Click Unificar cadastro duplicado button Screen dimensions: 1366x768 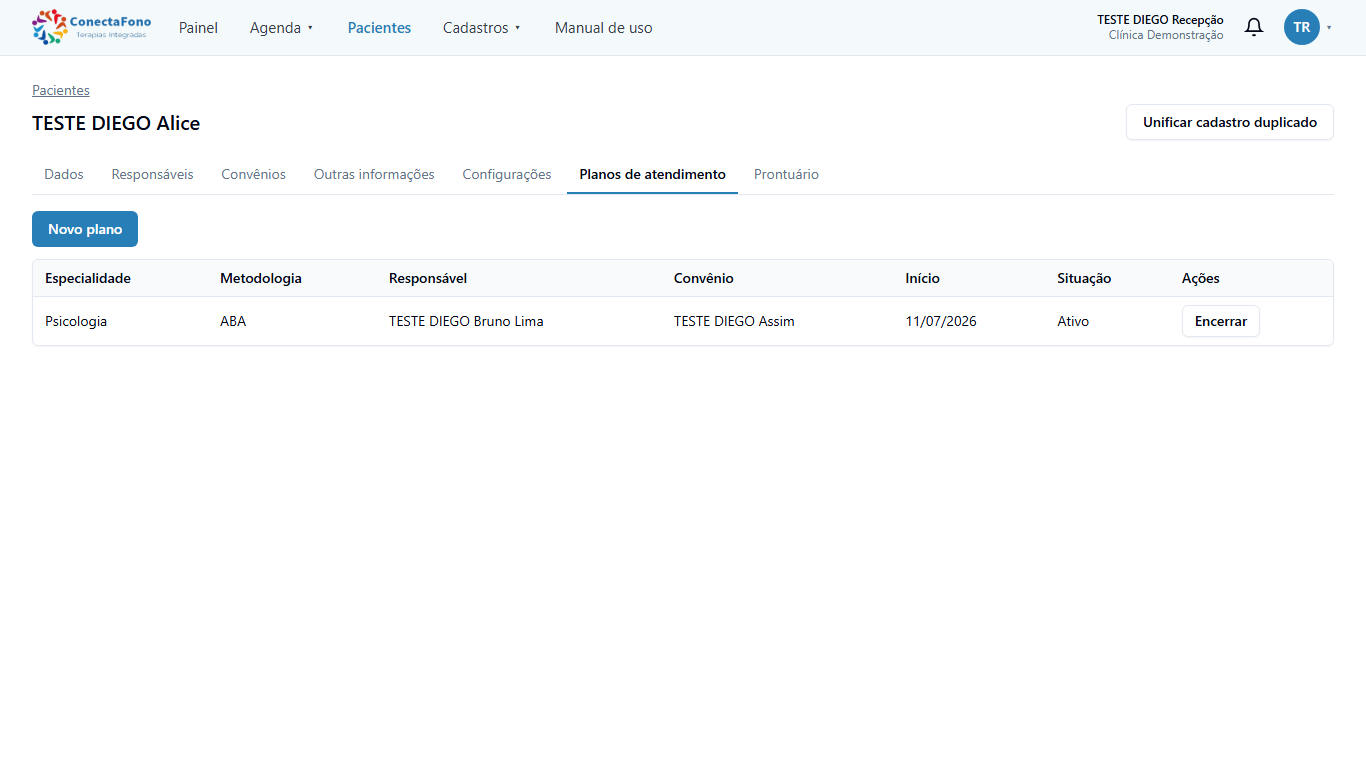tap(1229, 122)
